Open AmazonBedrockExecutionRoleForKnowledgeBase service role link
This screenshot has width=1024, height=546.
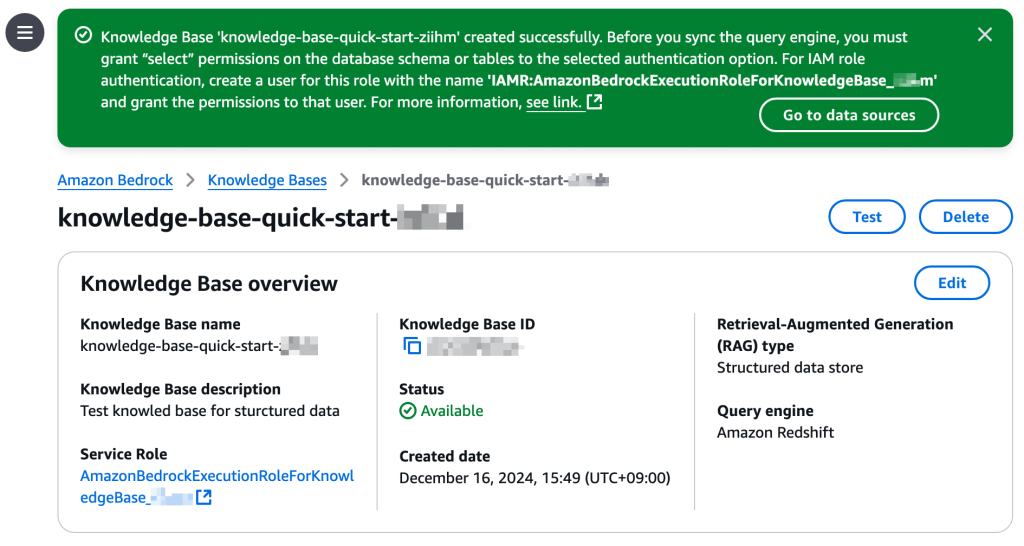coord(217,487)
